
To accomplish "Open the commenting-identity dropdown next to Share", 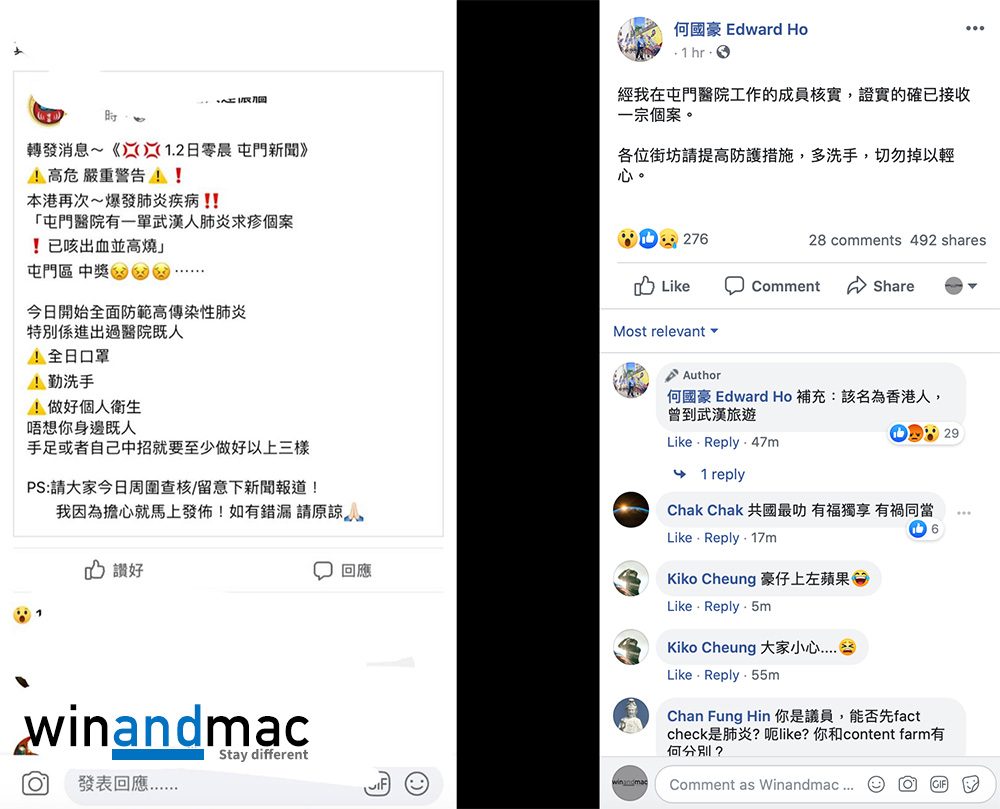I will click(960, 286).
